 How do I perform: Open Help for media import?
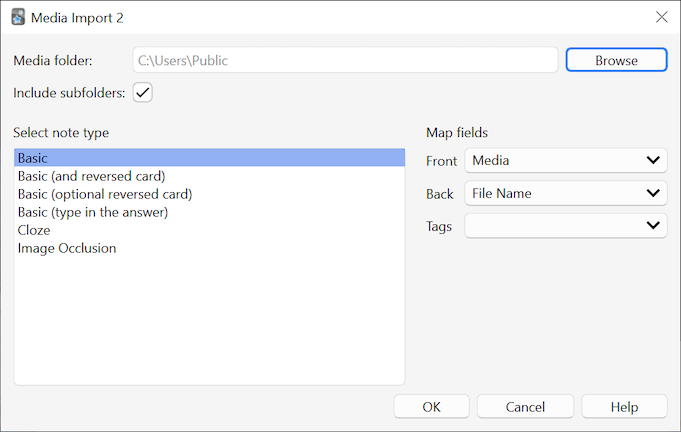point(624,407)
